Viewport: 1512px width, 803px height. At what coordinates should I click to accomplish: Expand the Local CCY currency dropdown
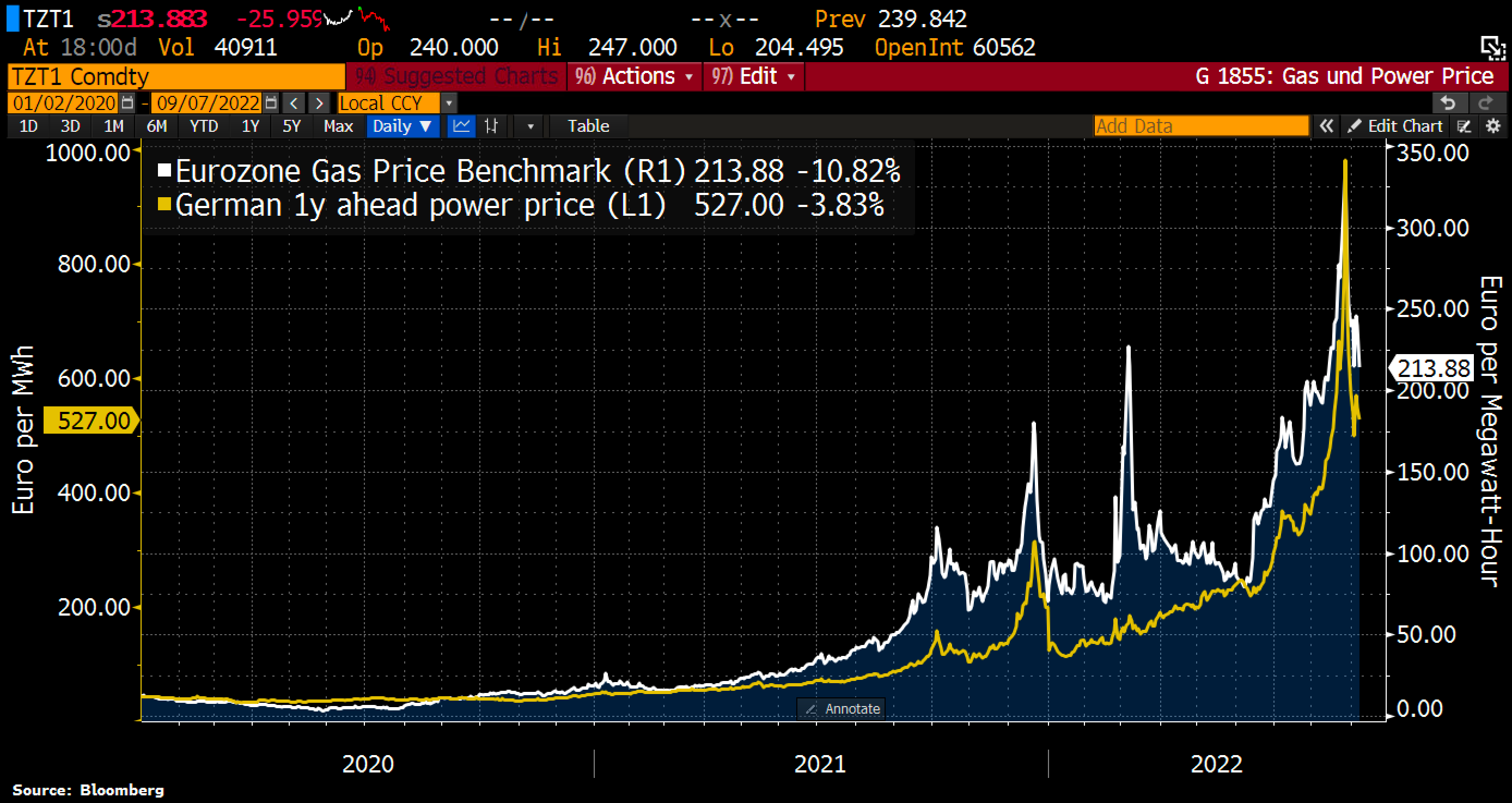click(449, 104)
